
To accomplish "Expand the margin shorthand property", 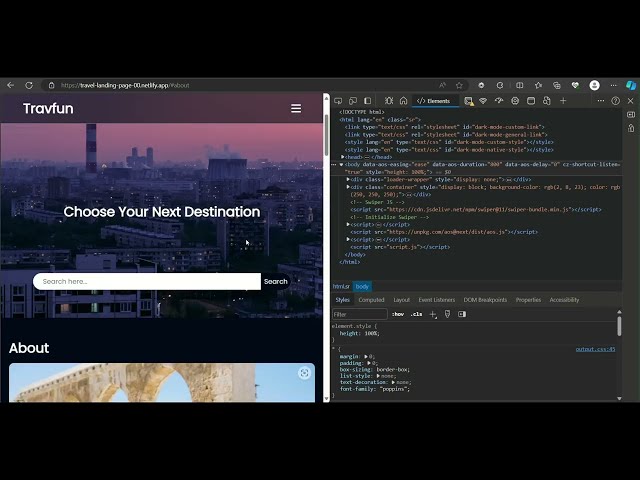I will 366,357.
